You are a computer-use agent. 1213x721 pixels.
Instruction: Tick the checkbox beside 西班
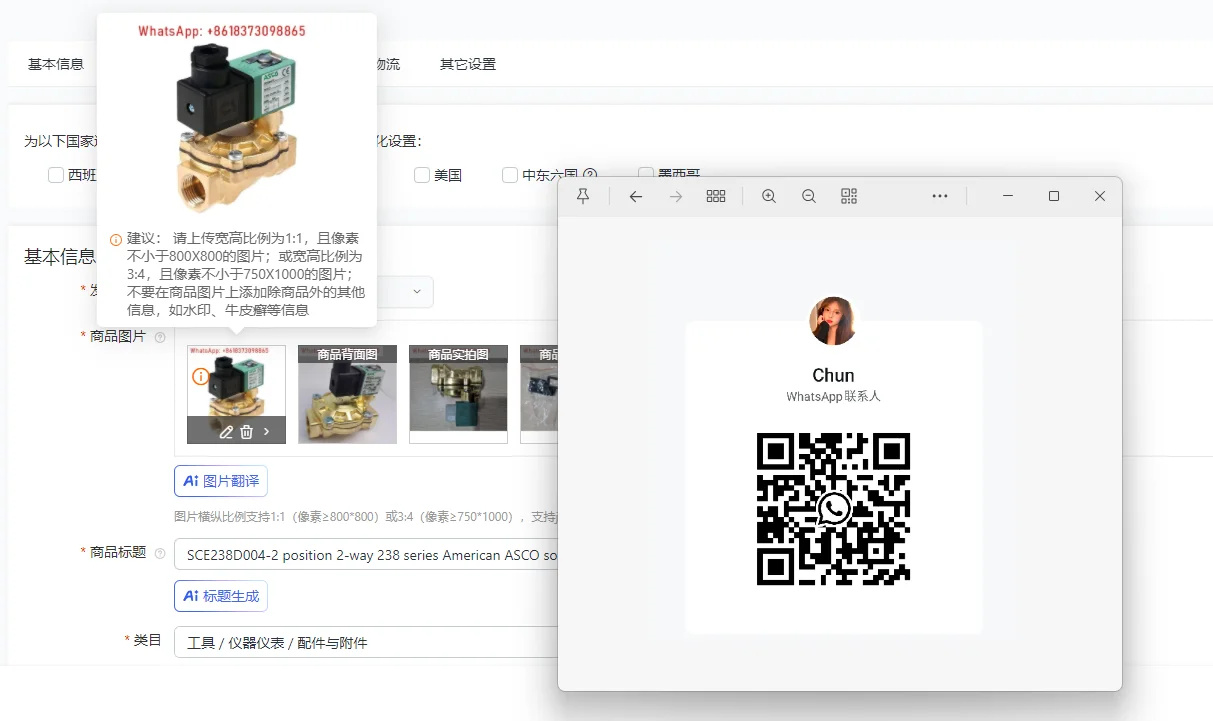click(56, 176)
